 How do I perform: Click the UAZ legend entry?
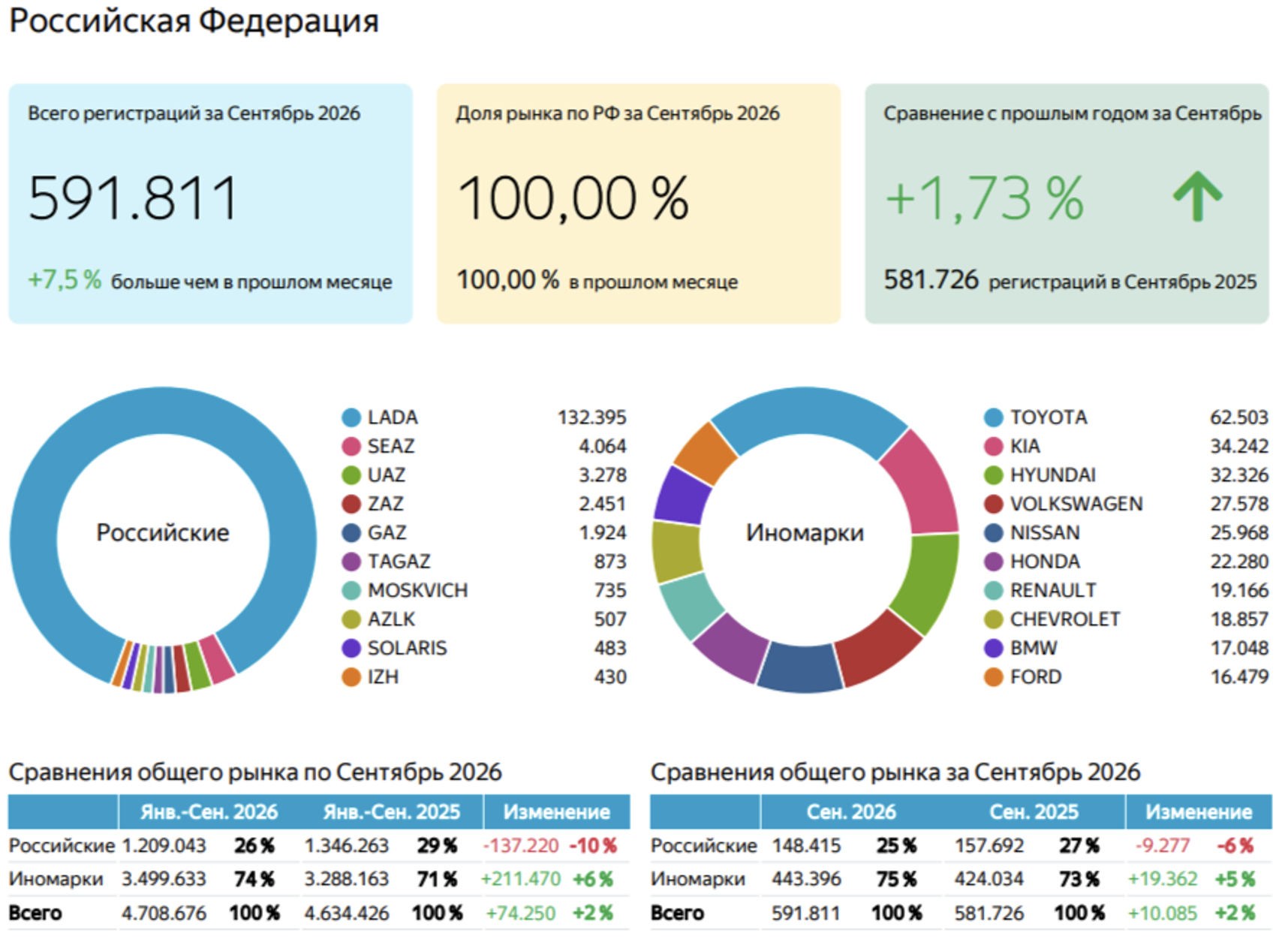(x=484, y=475)
